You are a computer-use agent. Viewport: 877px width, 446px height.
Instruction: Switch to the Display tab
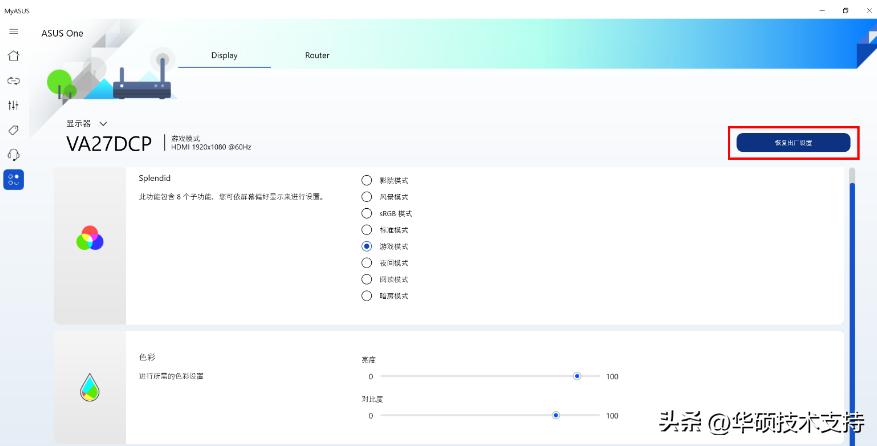(224, 55)
